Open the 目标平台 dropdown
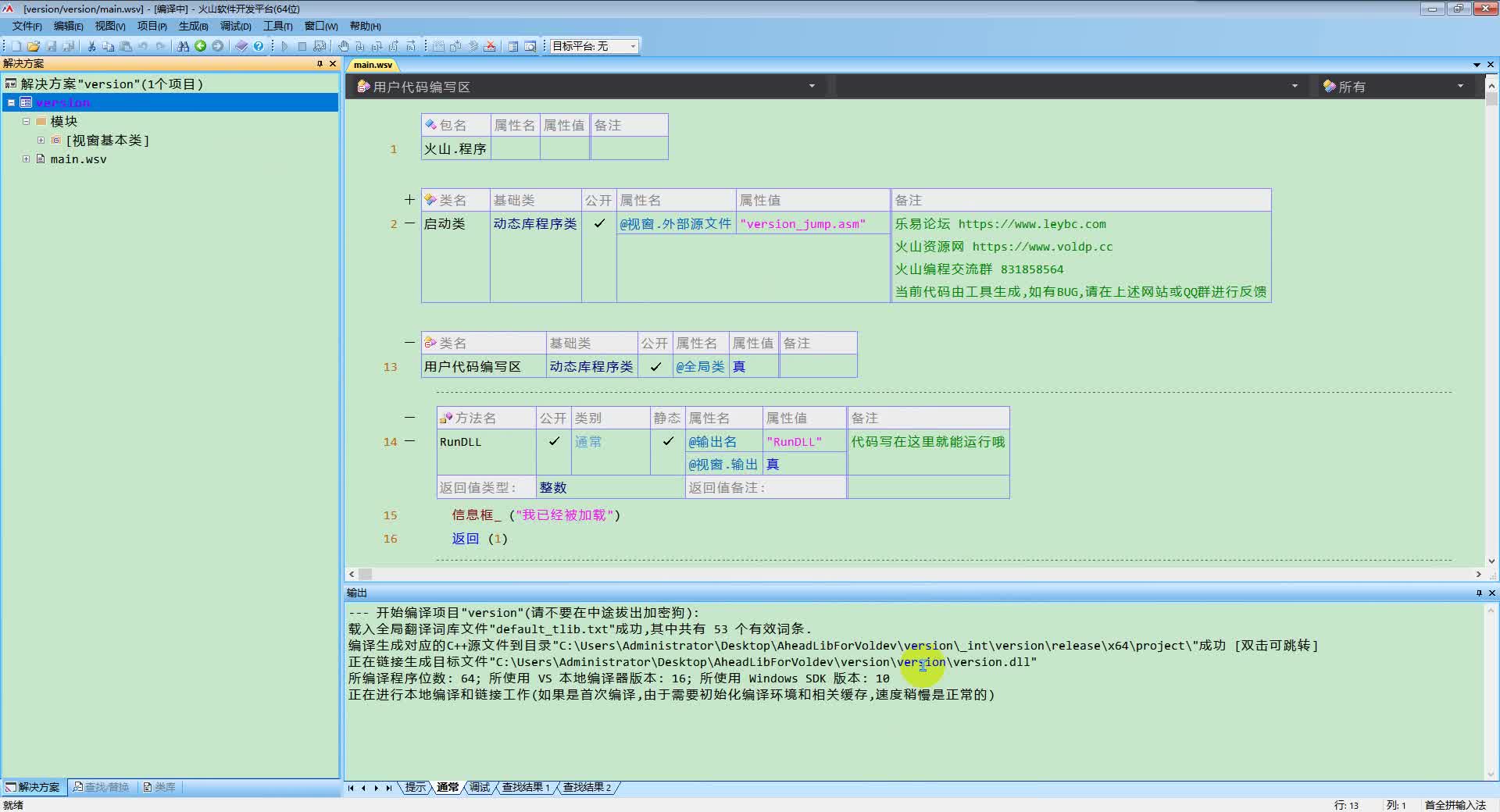The width and height of the screenshot is (1500, 812). (x=633, y=46)
